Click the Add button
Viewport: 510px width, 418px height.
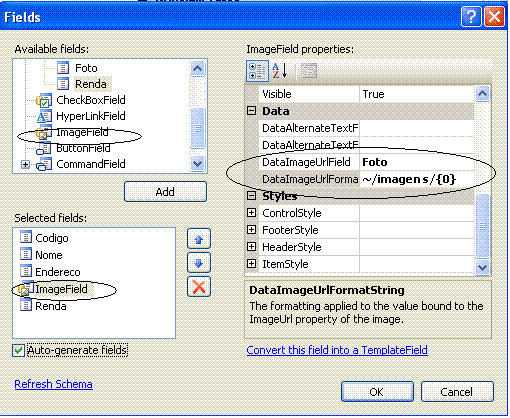click(165, 192)
